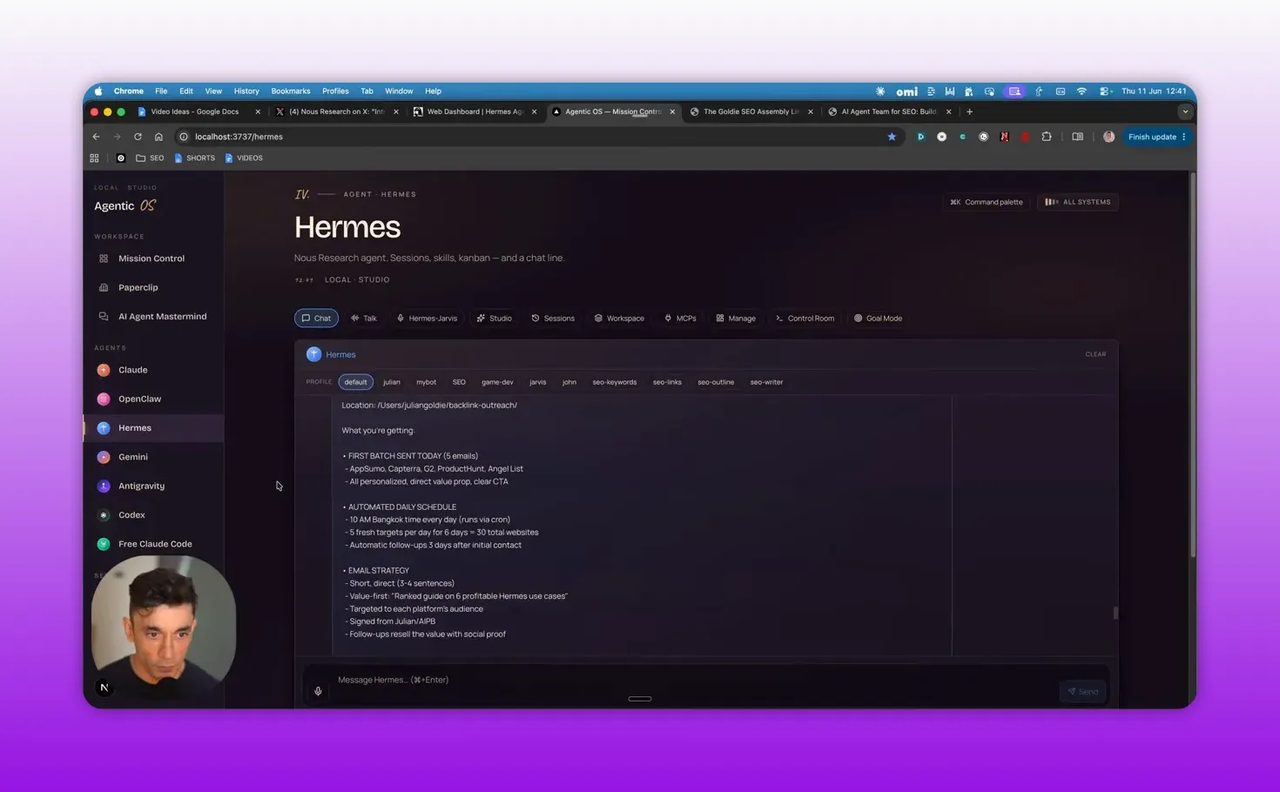Switch profile to game-dev
Image resolution: width=1280 pixels, height=792 pixels.
(497, 382)
